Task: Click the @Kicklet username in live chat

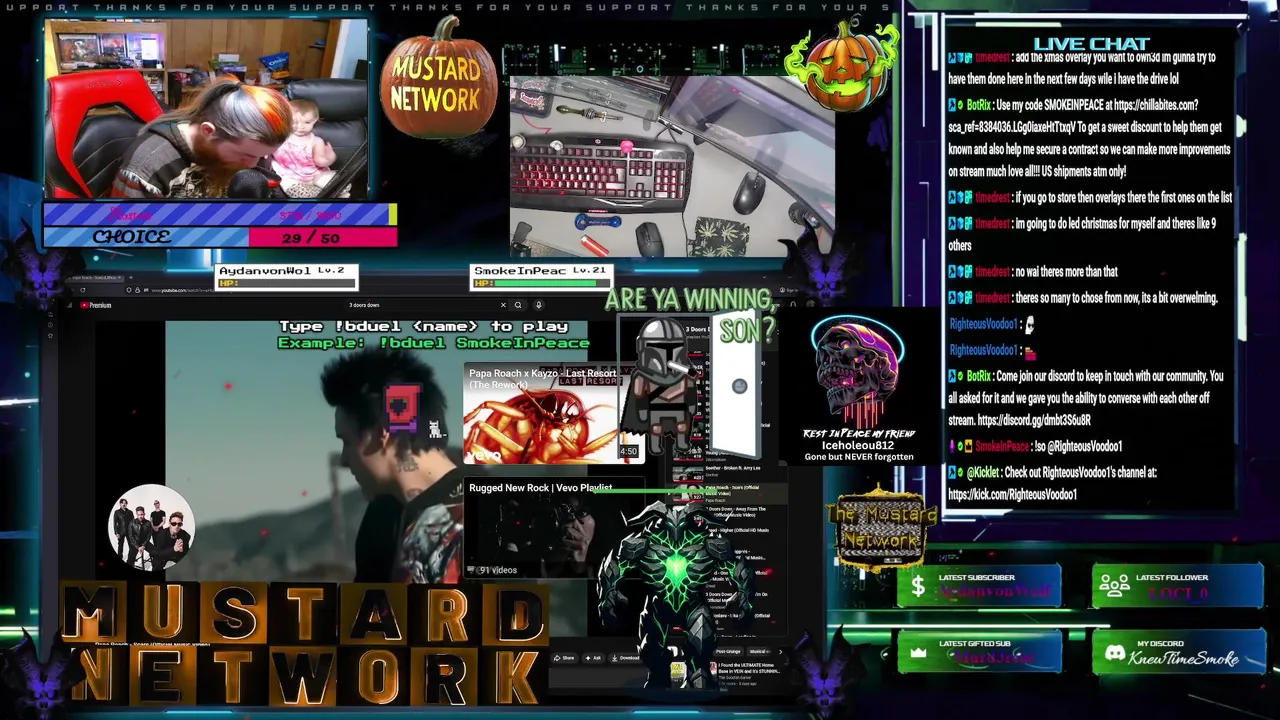Action: [984, 473]
